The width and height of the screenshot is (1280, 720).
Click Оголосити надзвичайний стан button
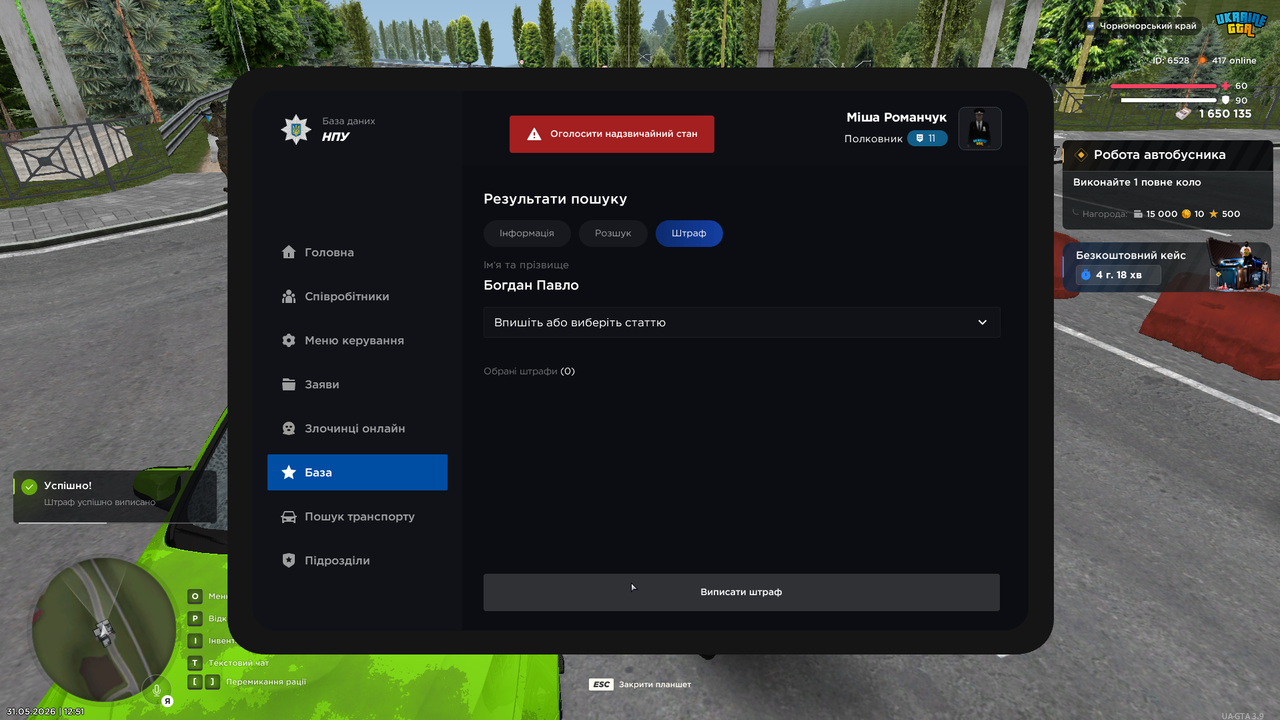(x=612, y=134)
